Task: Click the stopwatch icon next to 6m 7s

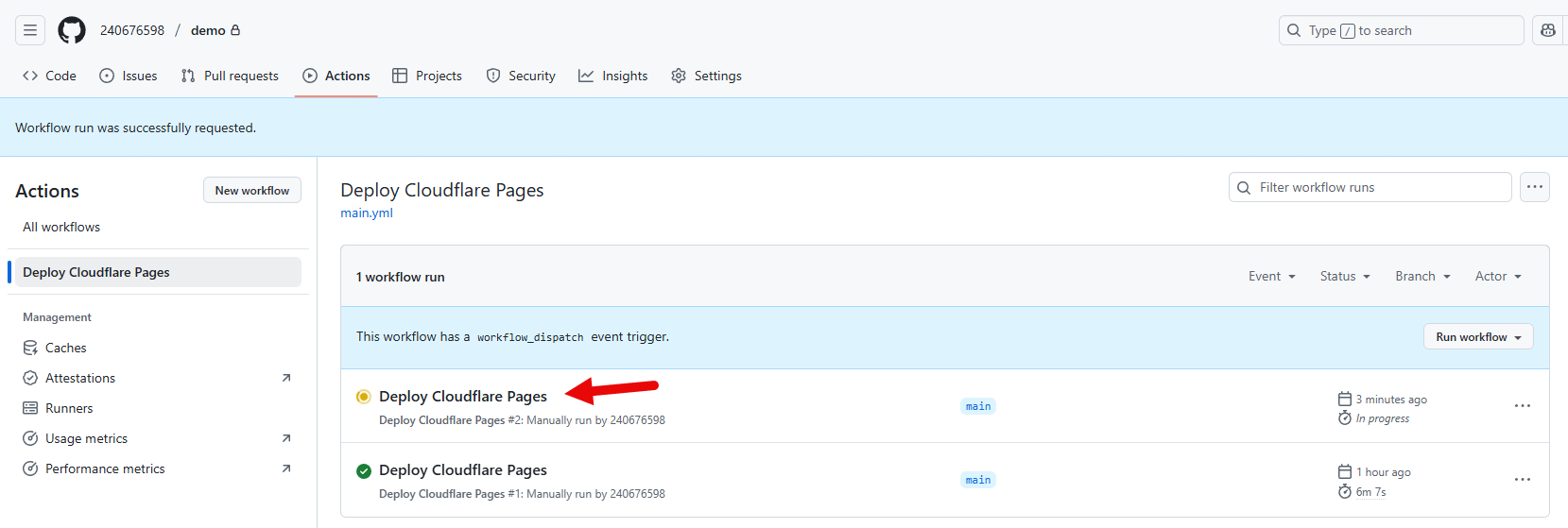Action: 1345,491
